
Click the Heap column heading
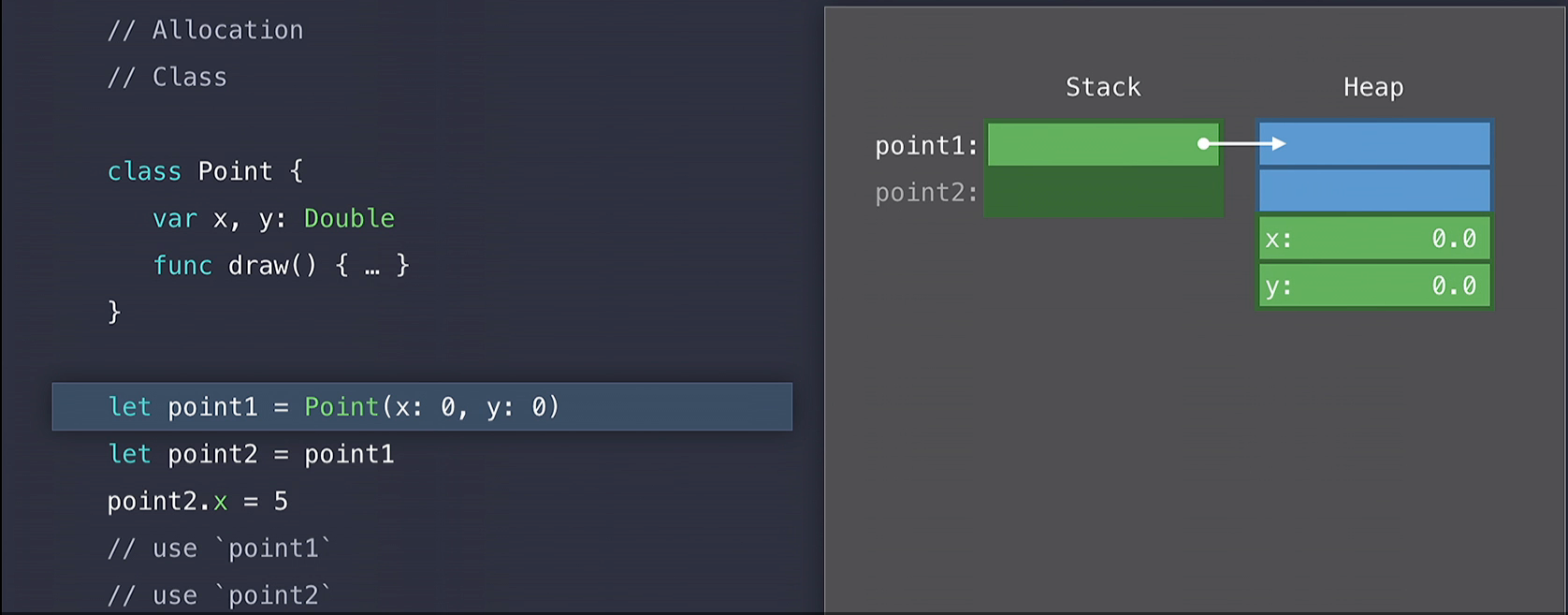click(1372, 87)
